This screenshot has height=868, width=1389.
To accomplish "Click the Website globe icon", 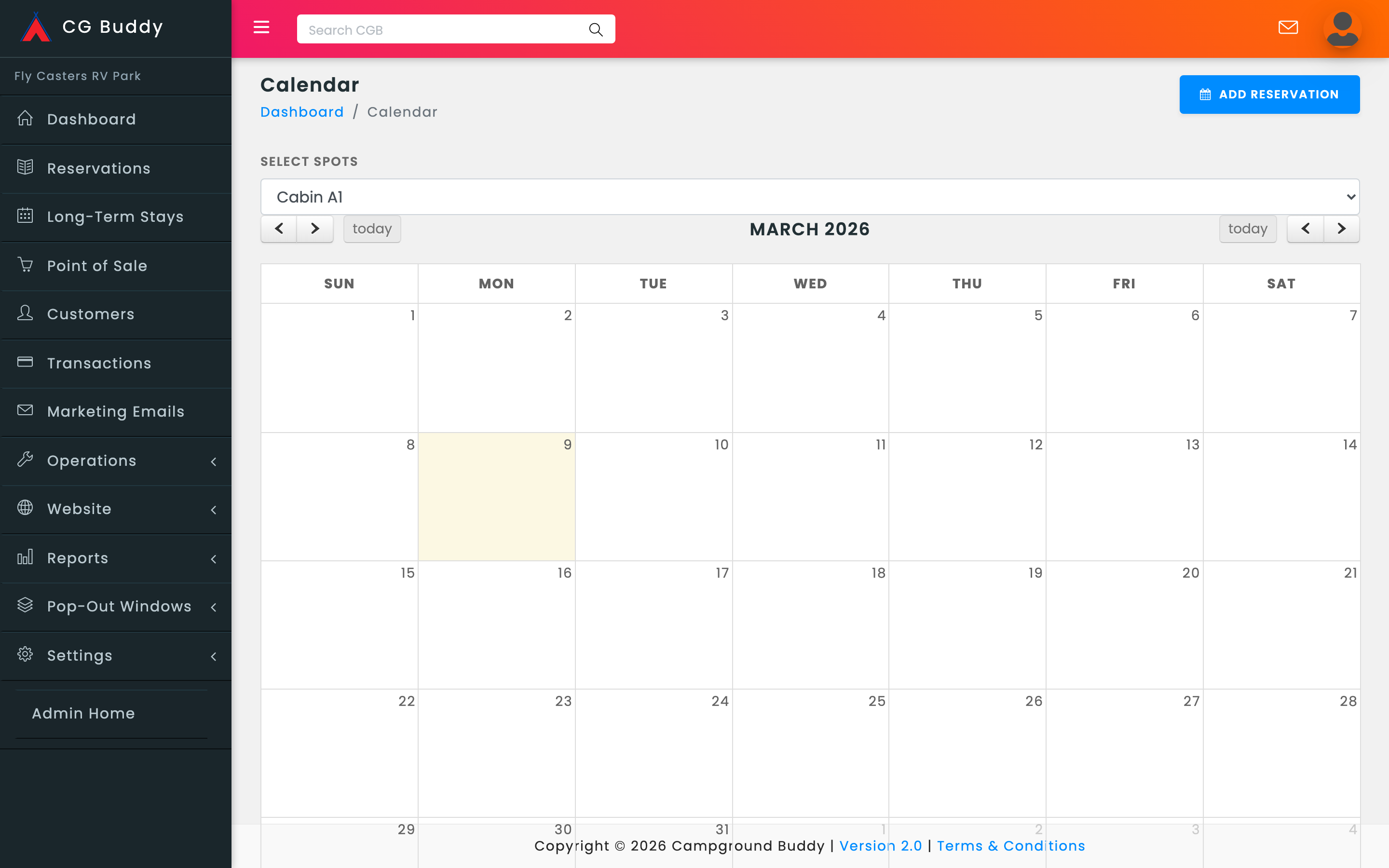I will 25,508.
